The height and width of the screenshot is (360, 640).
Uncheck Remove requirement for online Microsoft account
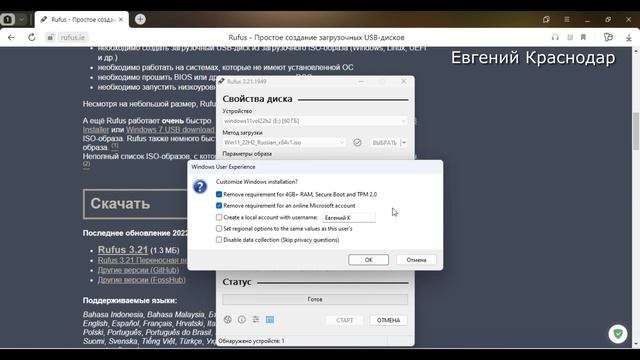[219, 206]
